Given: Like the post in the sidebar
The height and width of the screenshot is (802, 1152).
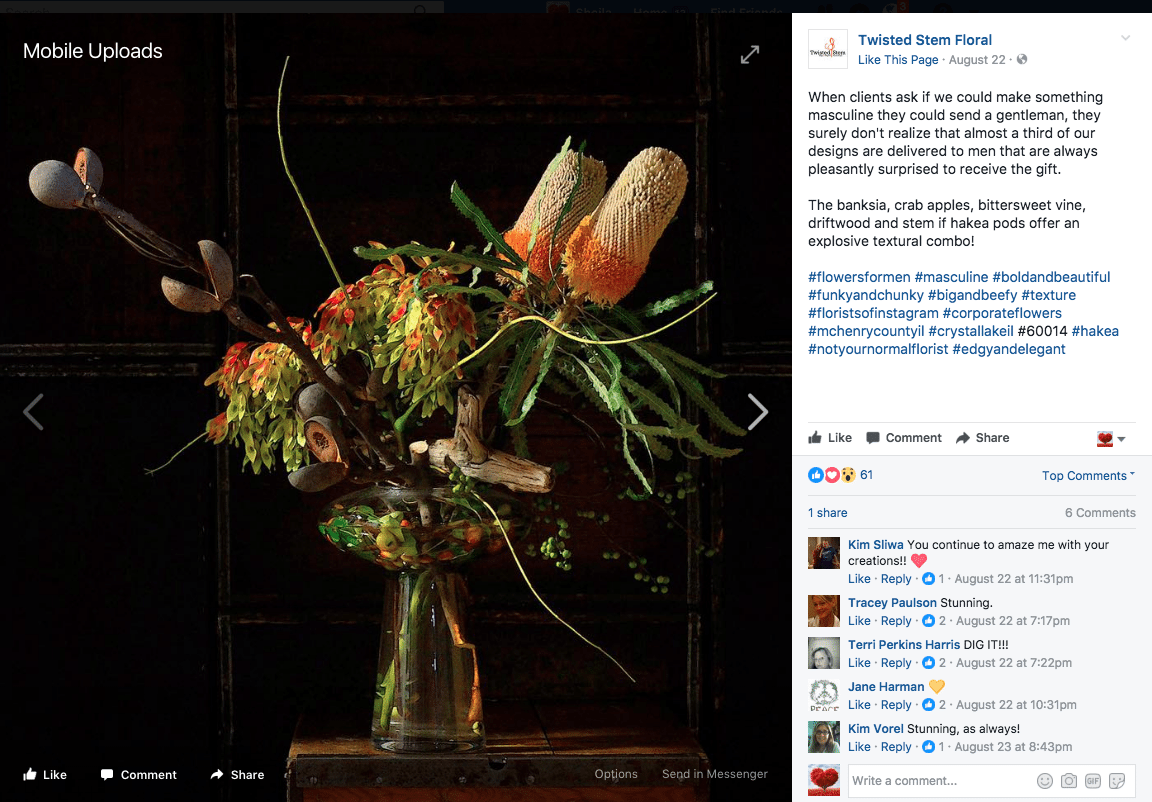Looking at the screenshot, I should [830, 438].
